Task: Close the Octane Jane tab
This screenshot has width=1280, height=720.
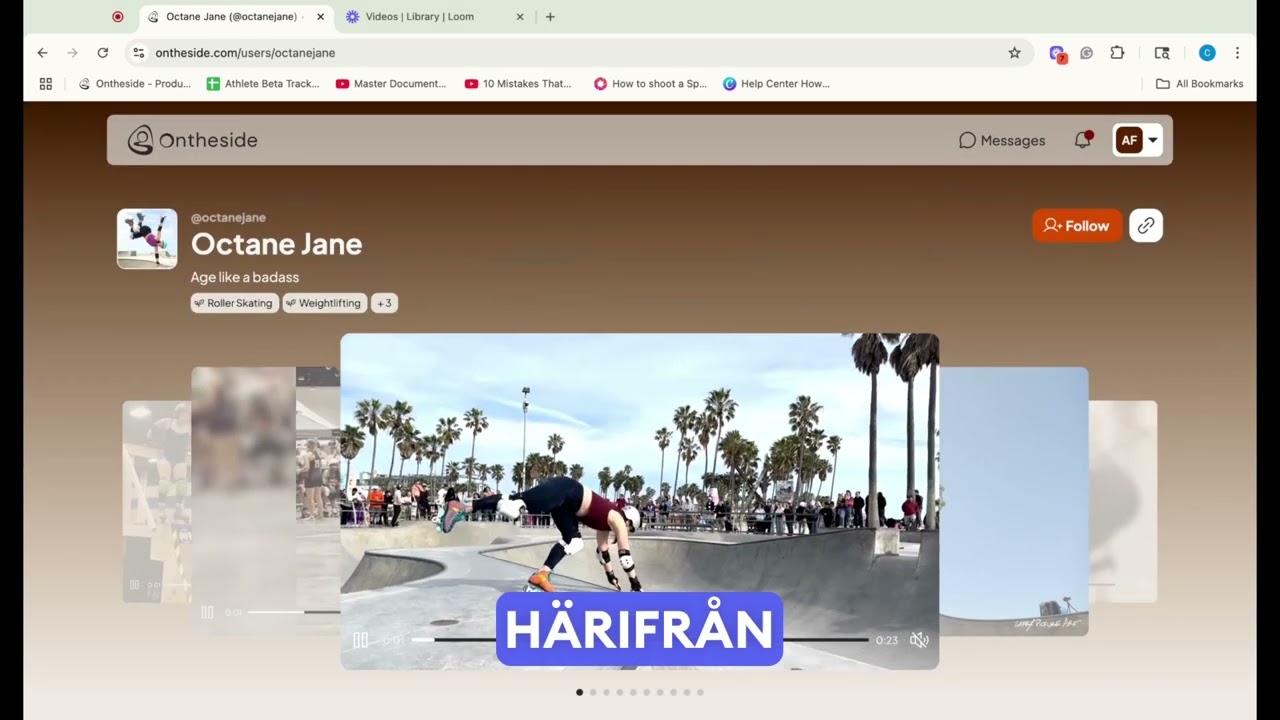Action: 320,17
